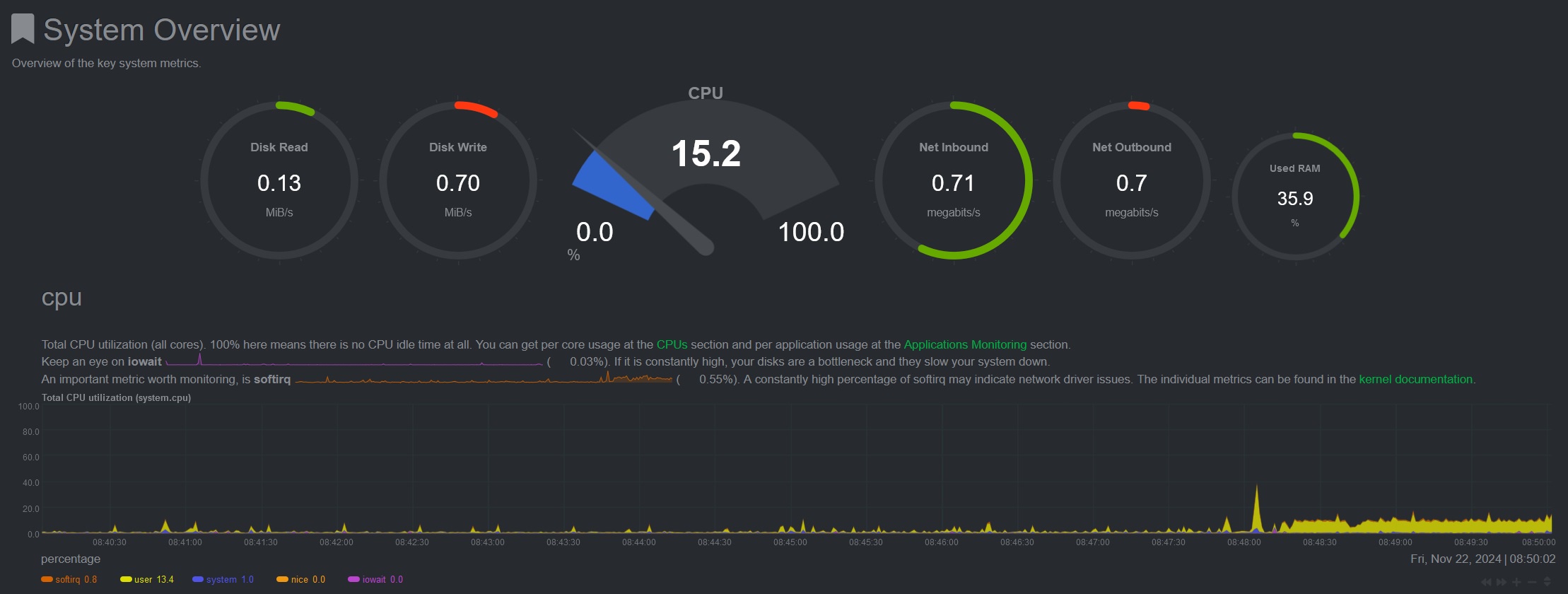Image resolution: width=1568 pixels, height=594 pixels.
Task: Open the kernel documentation link
Action: 1415,379
